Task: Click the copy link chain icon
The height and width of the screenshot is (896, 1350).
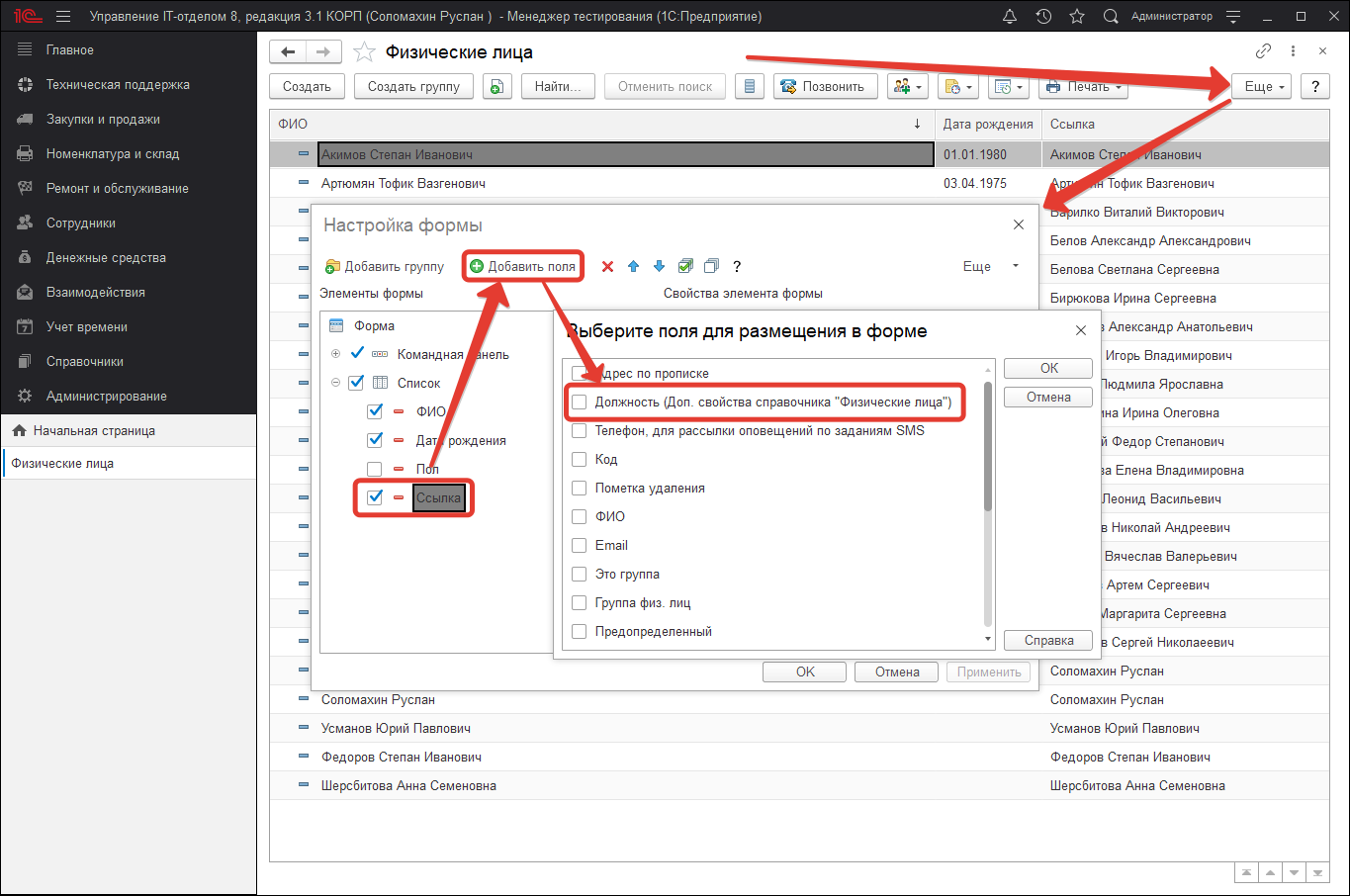Action: [x=1263, y=51]
